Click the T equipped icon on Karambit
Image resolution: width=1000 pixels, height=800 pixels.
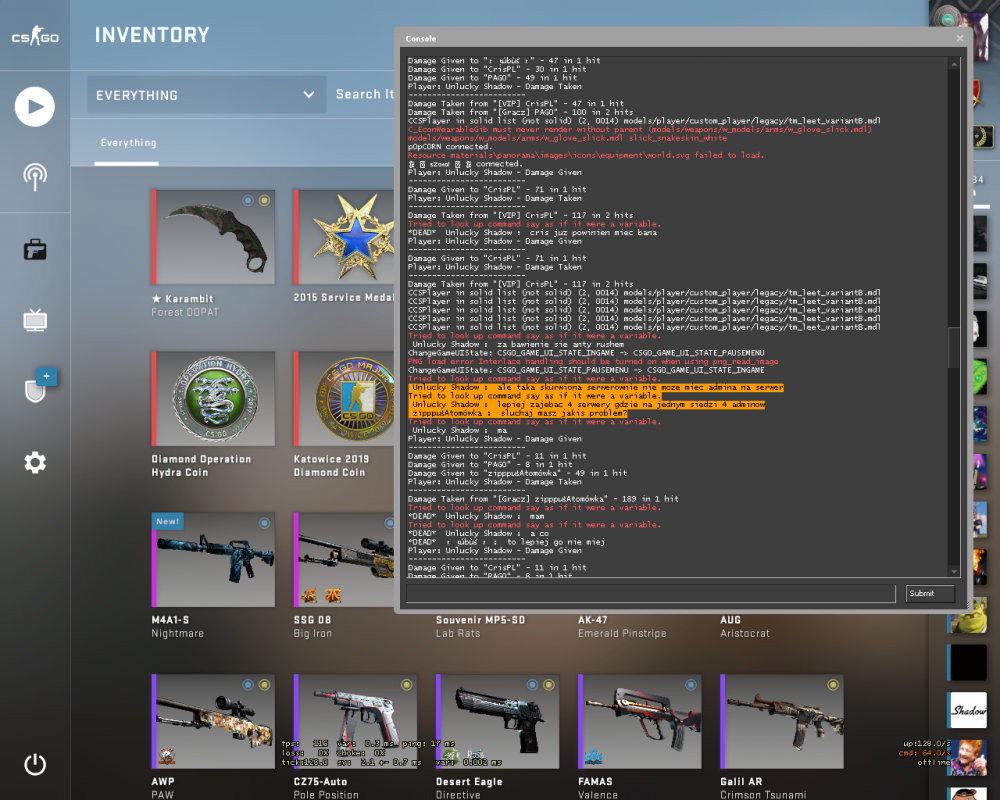tap(265, 200)
